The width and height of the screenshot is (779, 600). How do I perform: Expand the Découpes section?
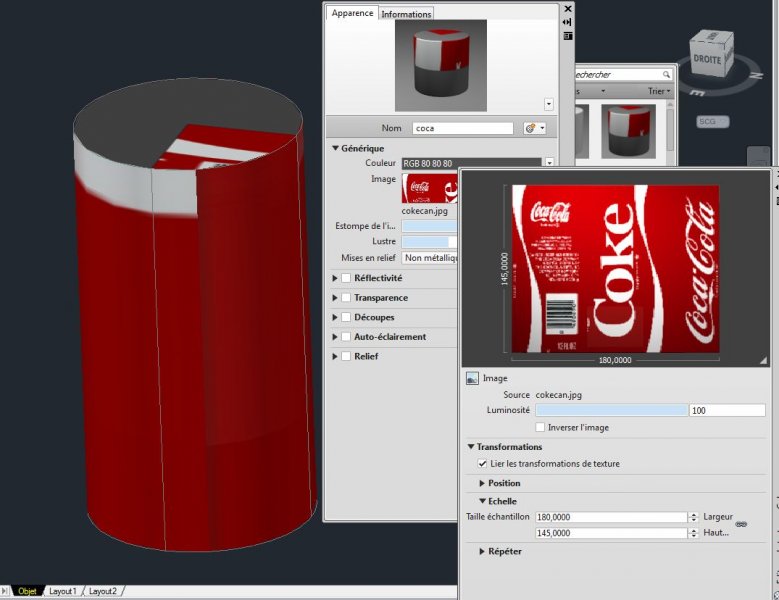(335, 317)
